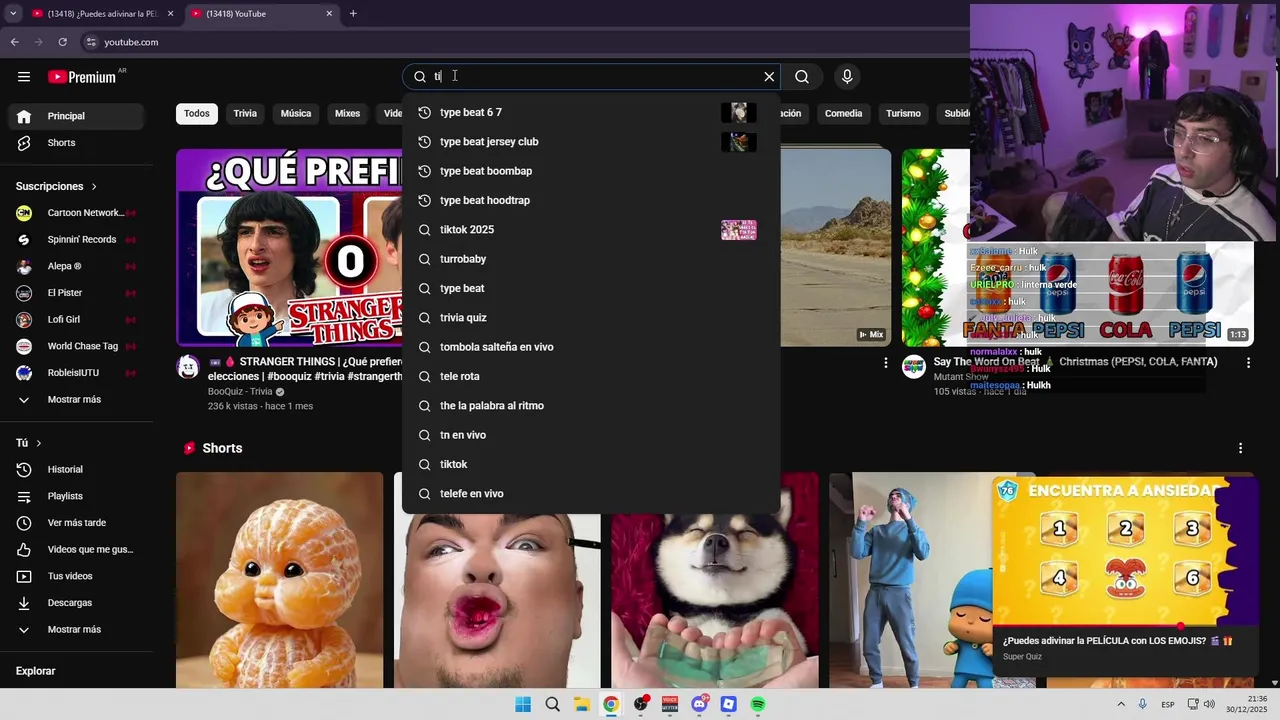Open Videos que me gustan liked list

pyautogui.click(x=76, y=550)
